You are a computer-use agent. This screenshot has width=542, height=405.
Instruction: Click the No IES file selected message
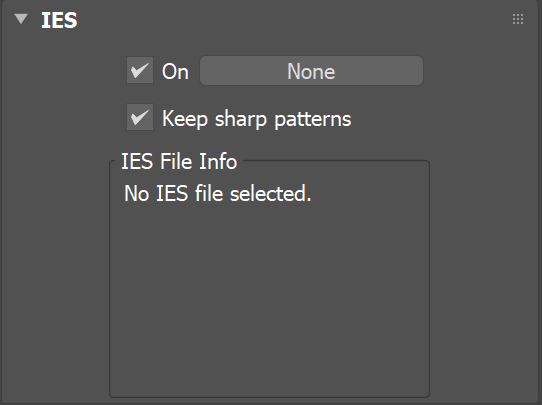point(218,193)
